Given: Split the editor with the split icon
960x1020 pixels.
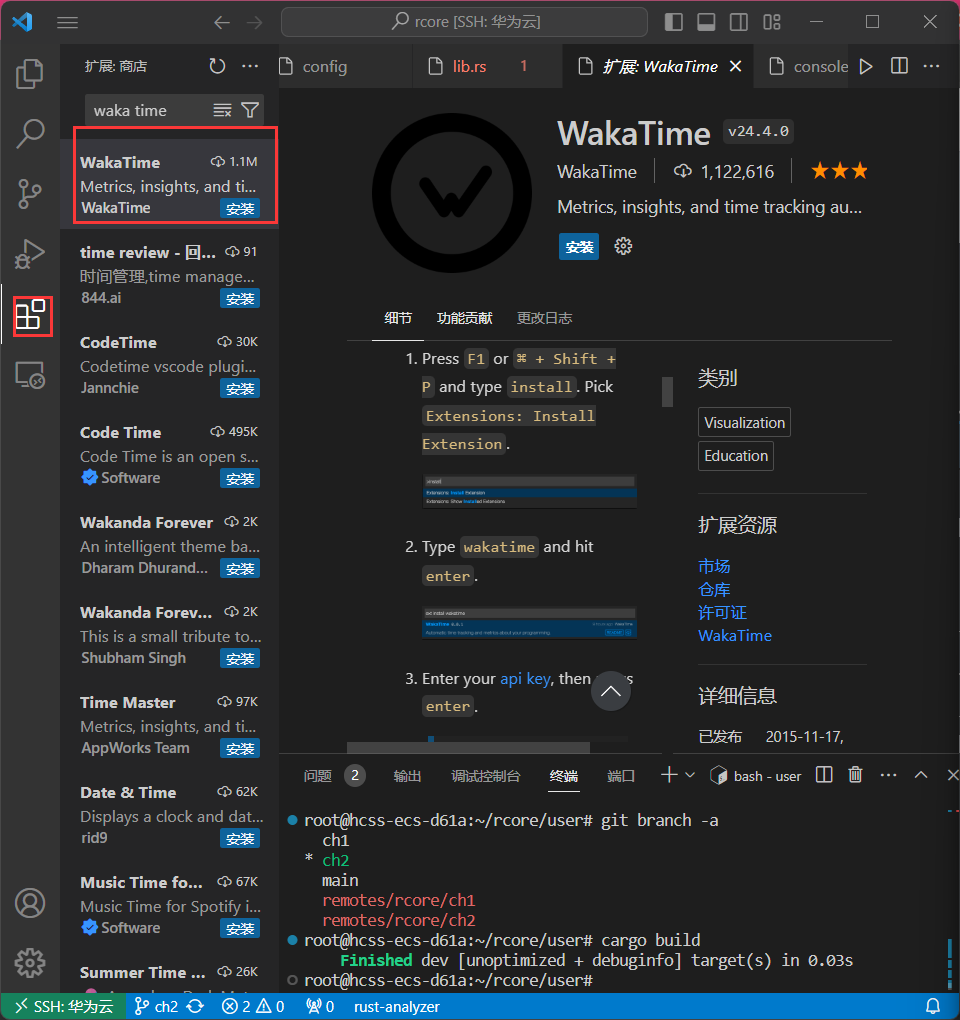Looking at the screenshot, I should point(898,66).
